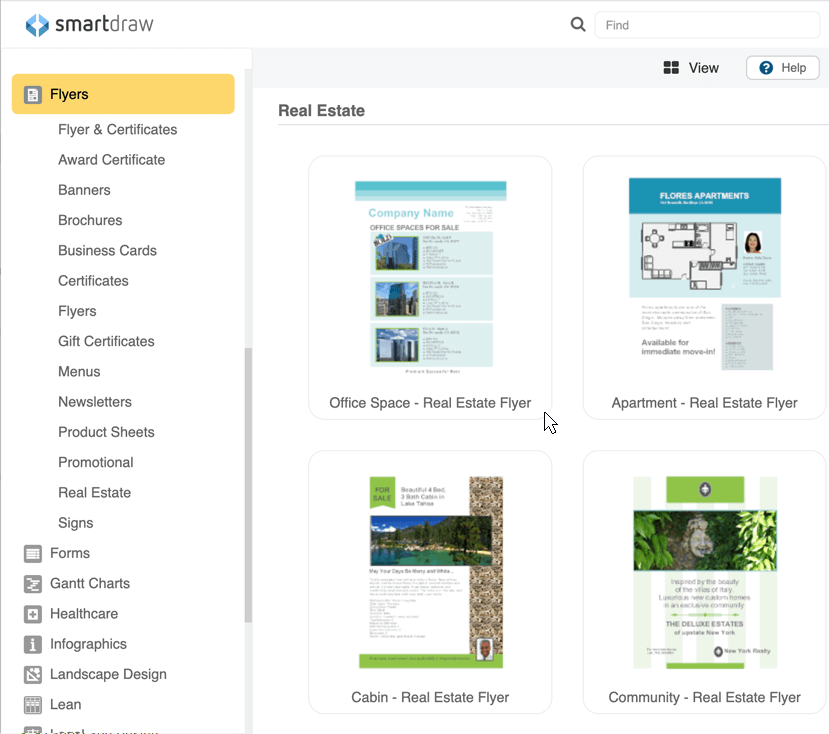The height and width of the screenshot is (734, 829).
Task: Click the Office Space - Real Estate Flyer title
Action: pyautogui.click(x=430, y=403)
